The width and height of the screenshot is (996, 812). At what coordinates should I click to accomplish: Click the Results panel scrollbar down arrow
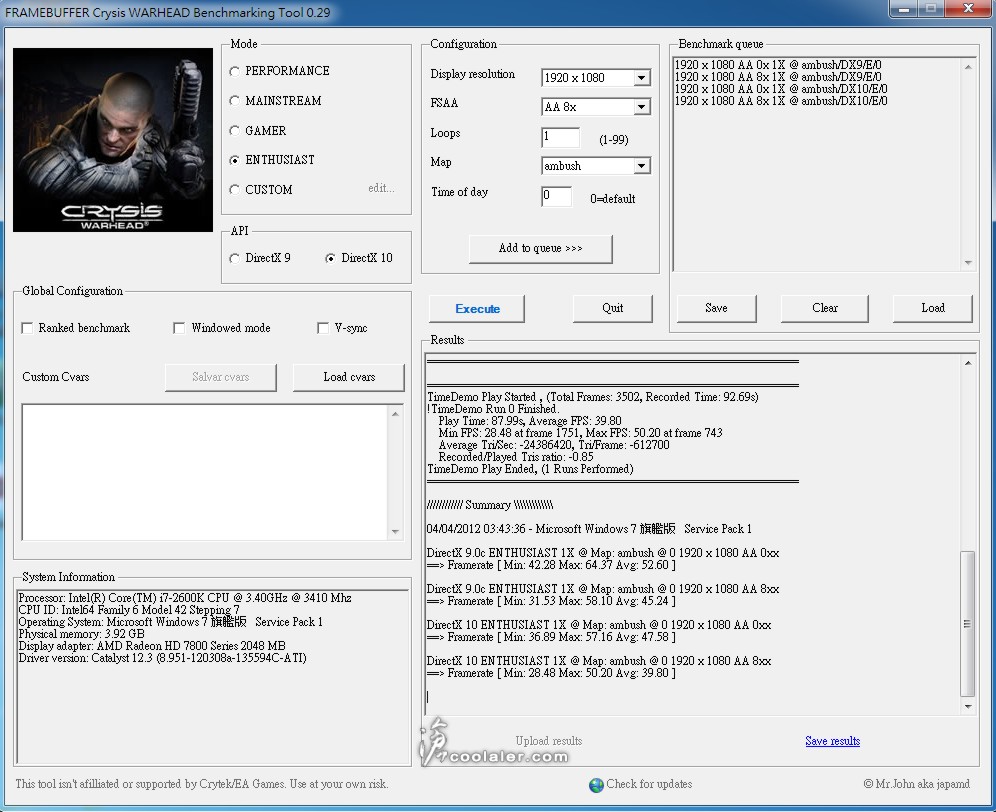point(967,707)
